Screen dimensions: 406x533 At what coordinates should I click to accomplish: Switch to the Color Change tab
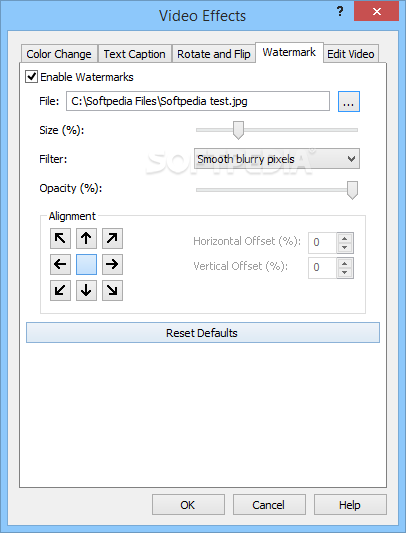[x=59, y=54]
